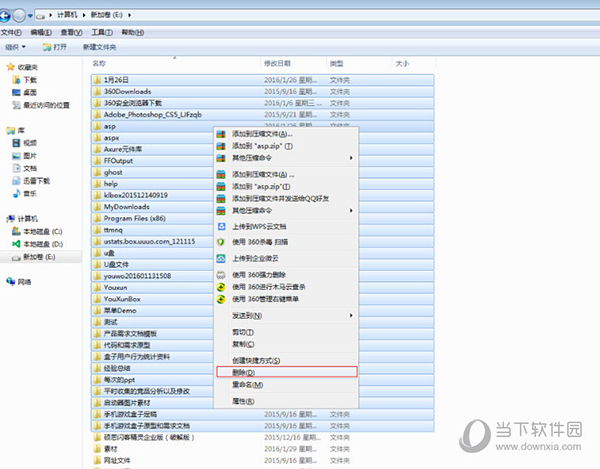Sort by the 名称 column header

tap(99, 64)
